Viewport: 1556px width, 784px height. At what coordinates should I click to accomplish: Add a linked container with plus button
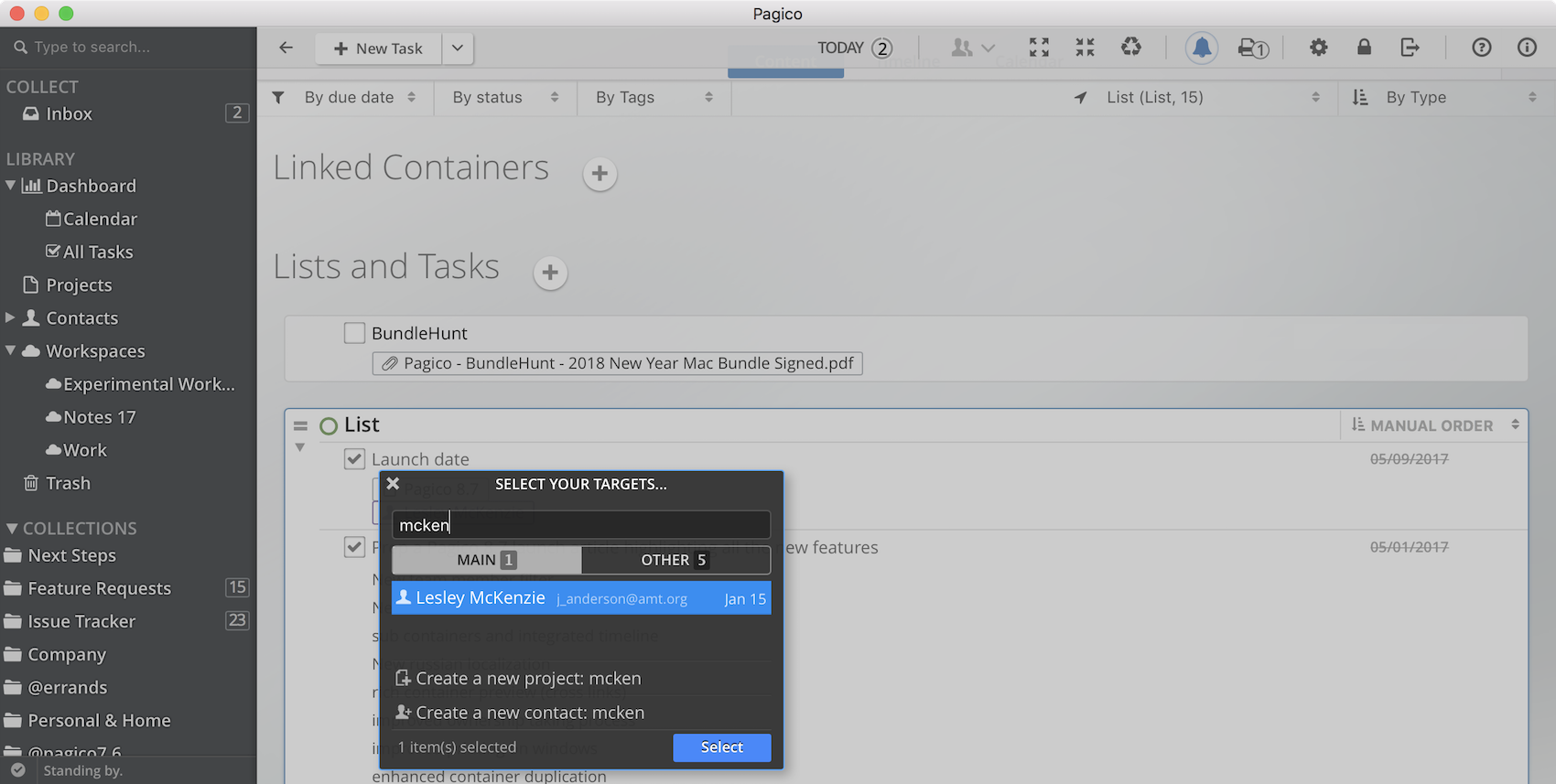coord(600,173)
